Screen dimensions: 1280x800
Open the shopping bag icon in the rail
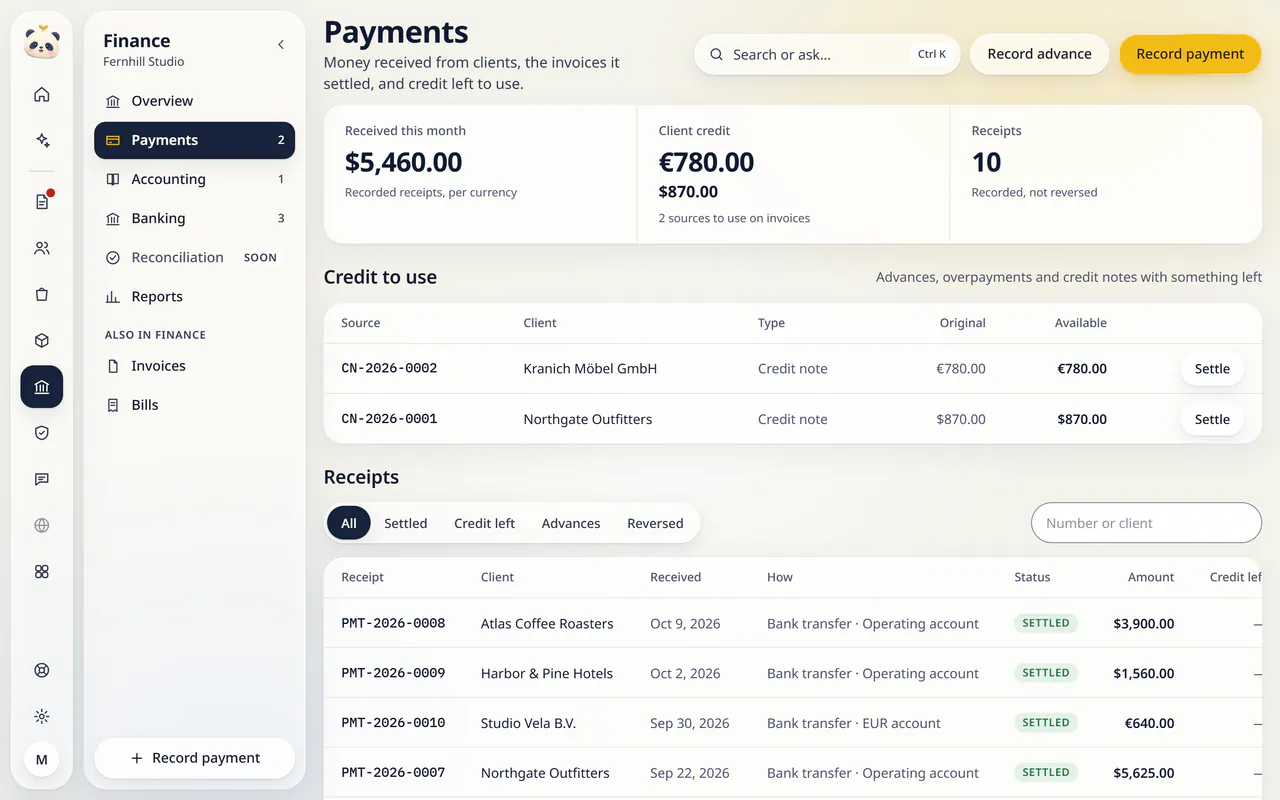(42, 295)
